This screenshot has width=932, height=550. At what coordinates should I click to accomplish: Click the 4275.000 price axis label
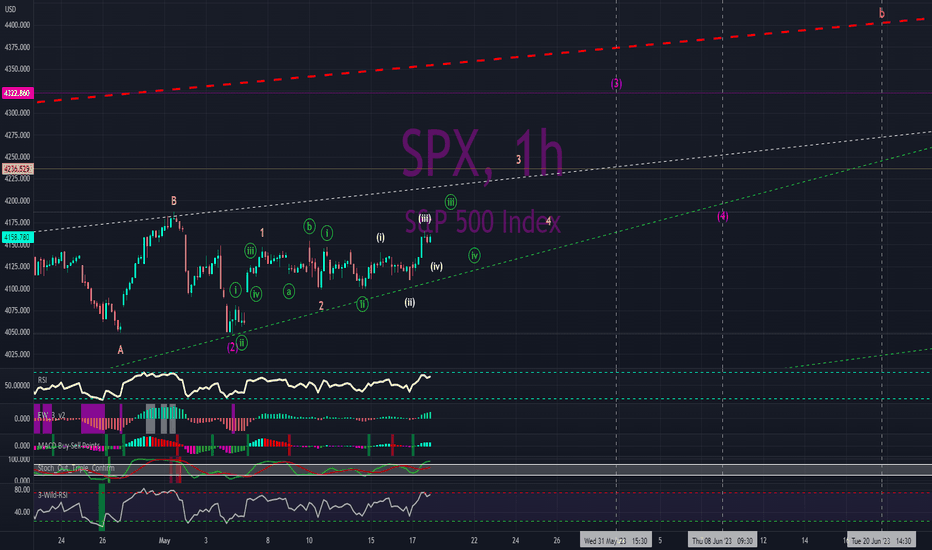pos(17,135)
